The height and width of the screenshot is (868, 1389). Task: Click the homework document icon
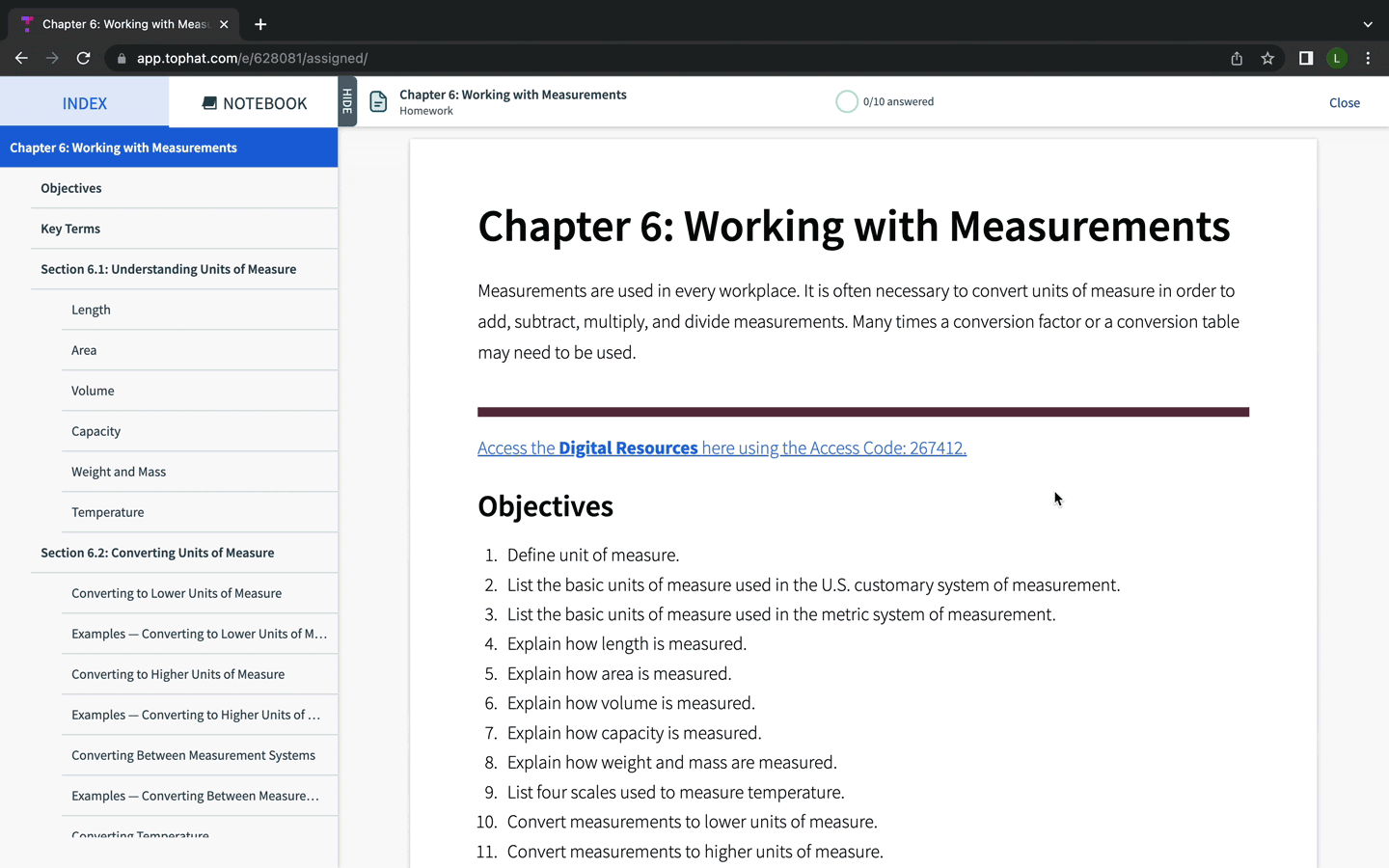pos(378,102)
